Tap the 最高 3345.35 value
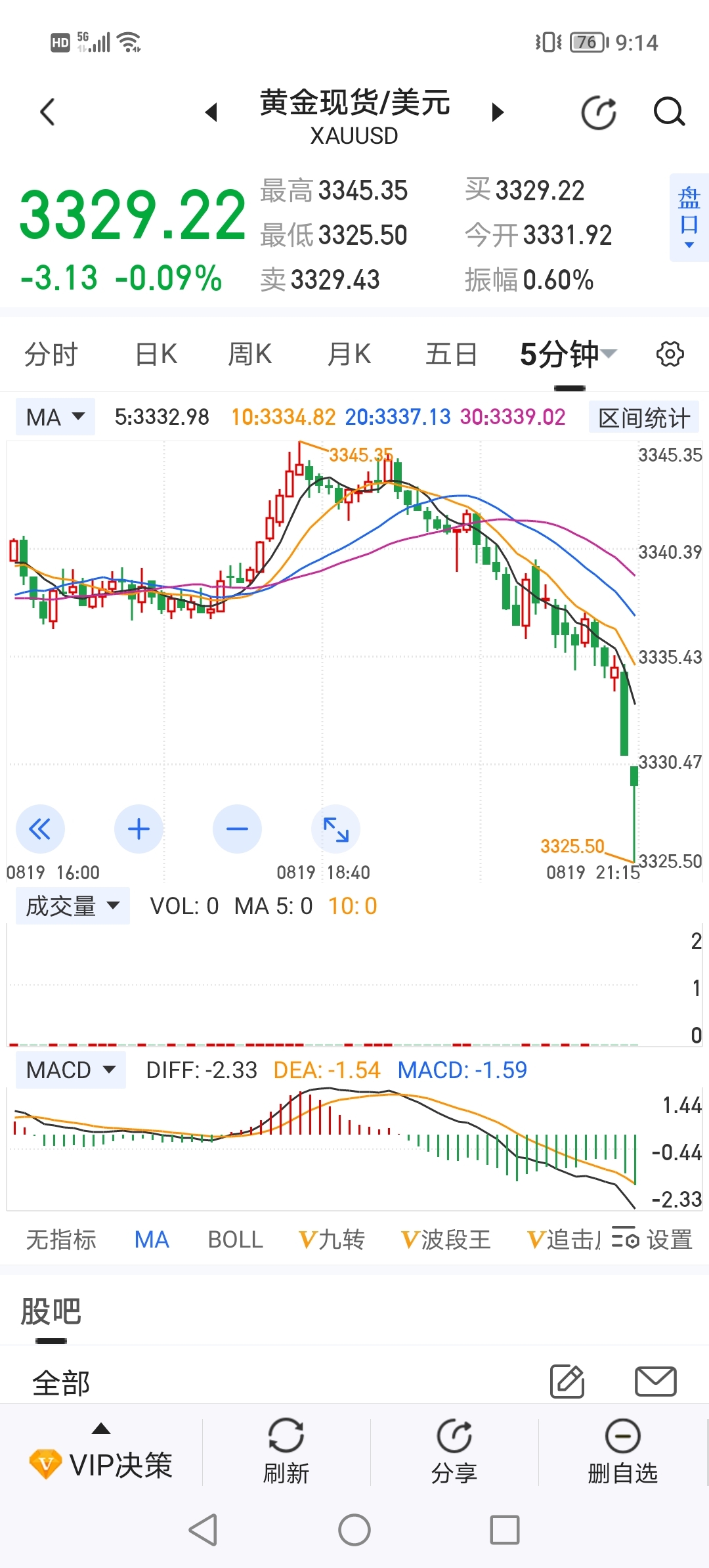Screen dimensions: 709x1568 point(363,190)
